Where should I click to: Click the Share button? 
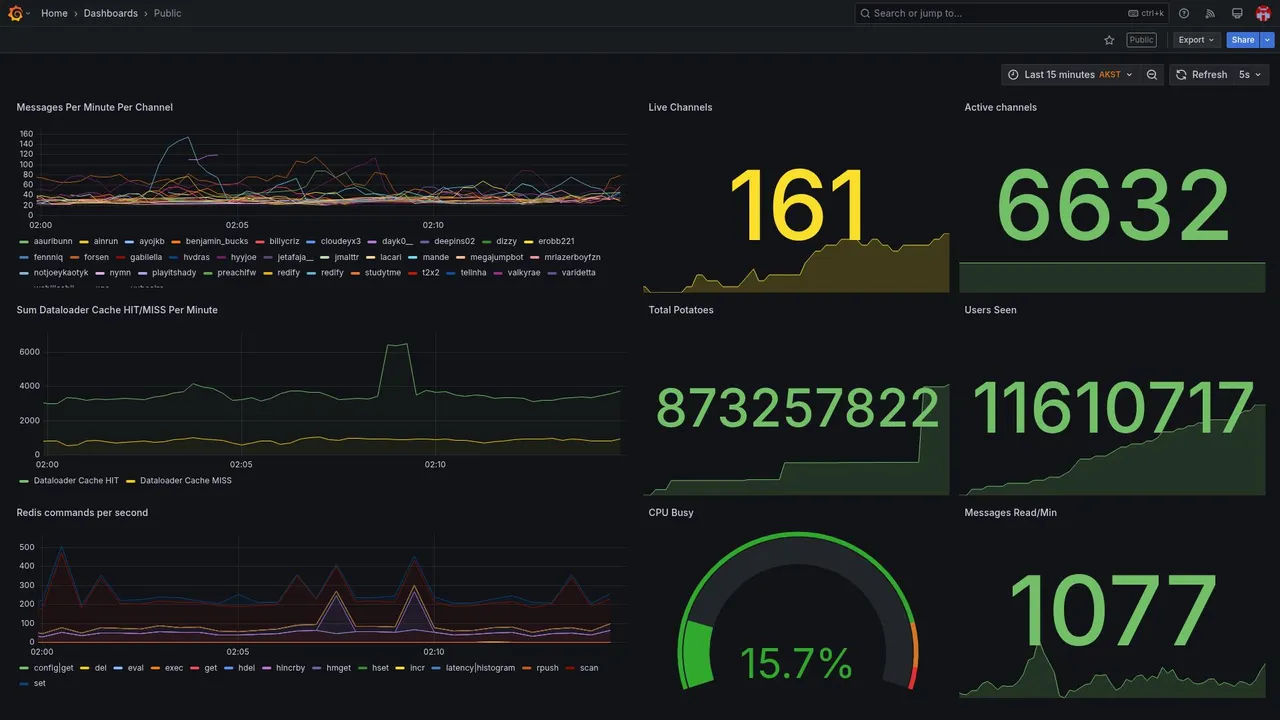[x=1243, y=40]
